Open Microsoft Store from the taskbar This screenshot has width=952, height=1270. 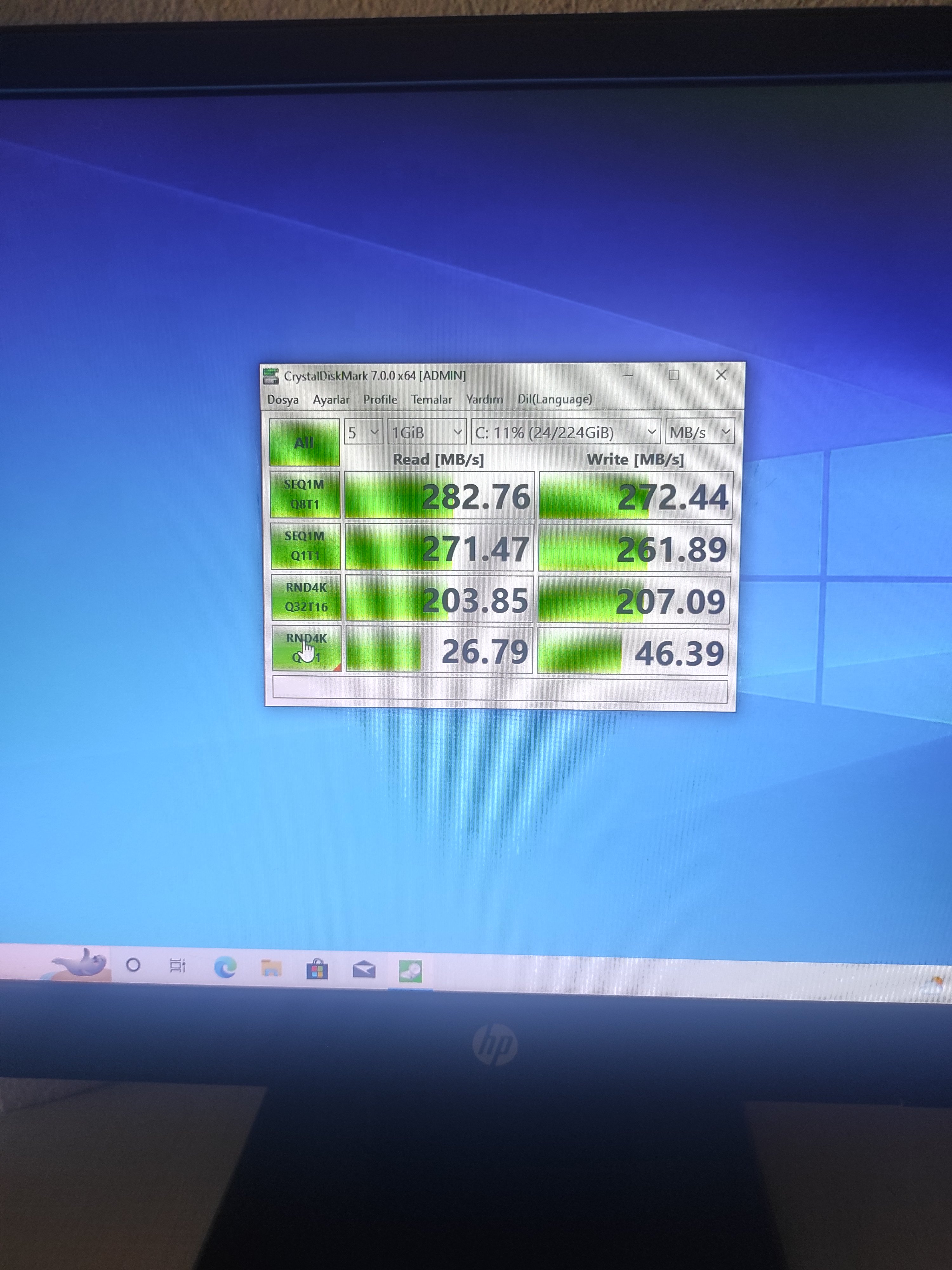tap(317, 969)
